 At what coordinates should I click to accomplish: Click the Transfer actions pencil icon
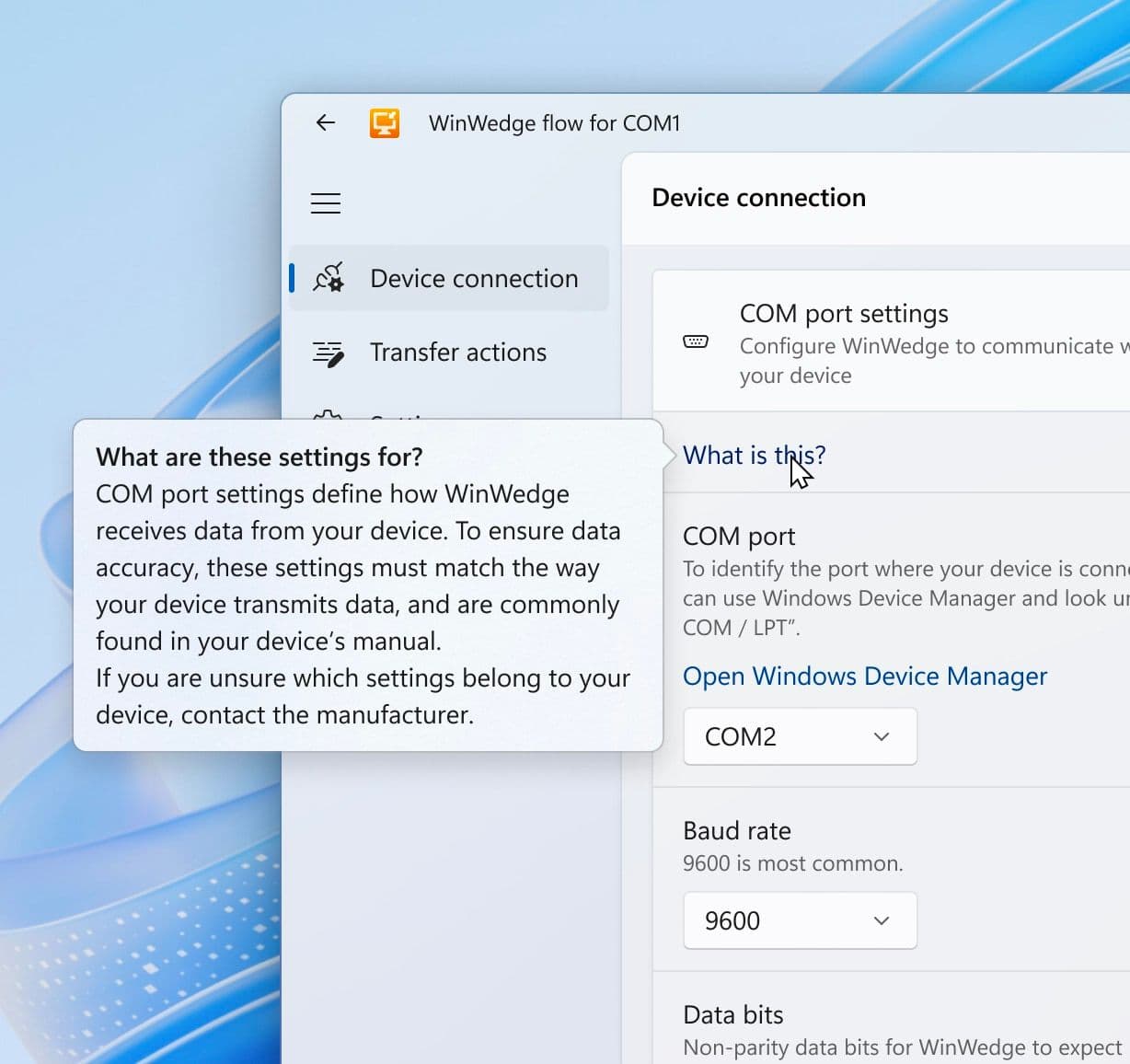pyautogui.click(x=329, y=353)
